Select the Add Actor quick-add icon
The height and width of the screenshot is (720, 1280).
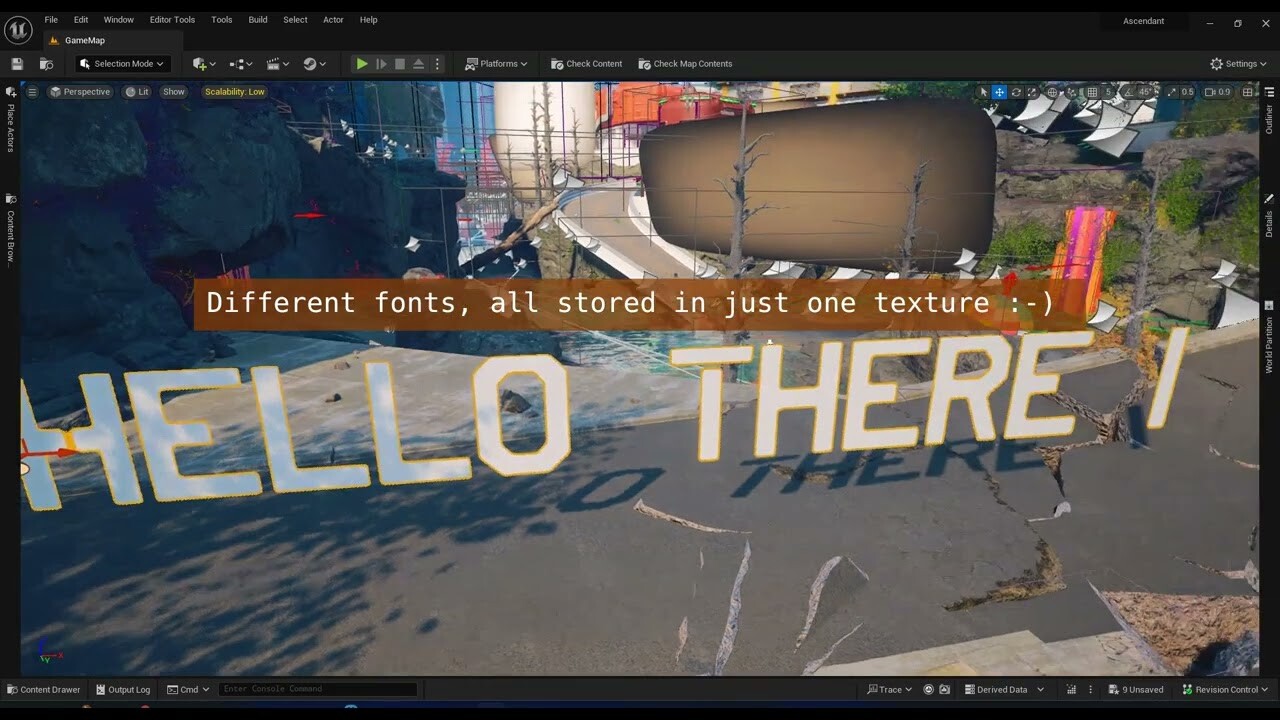point(199,63)
